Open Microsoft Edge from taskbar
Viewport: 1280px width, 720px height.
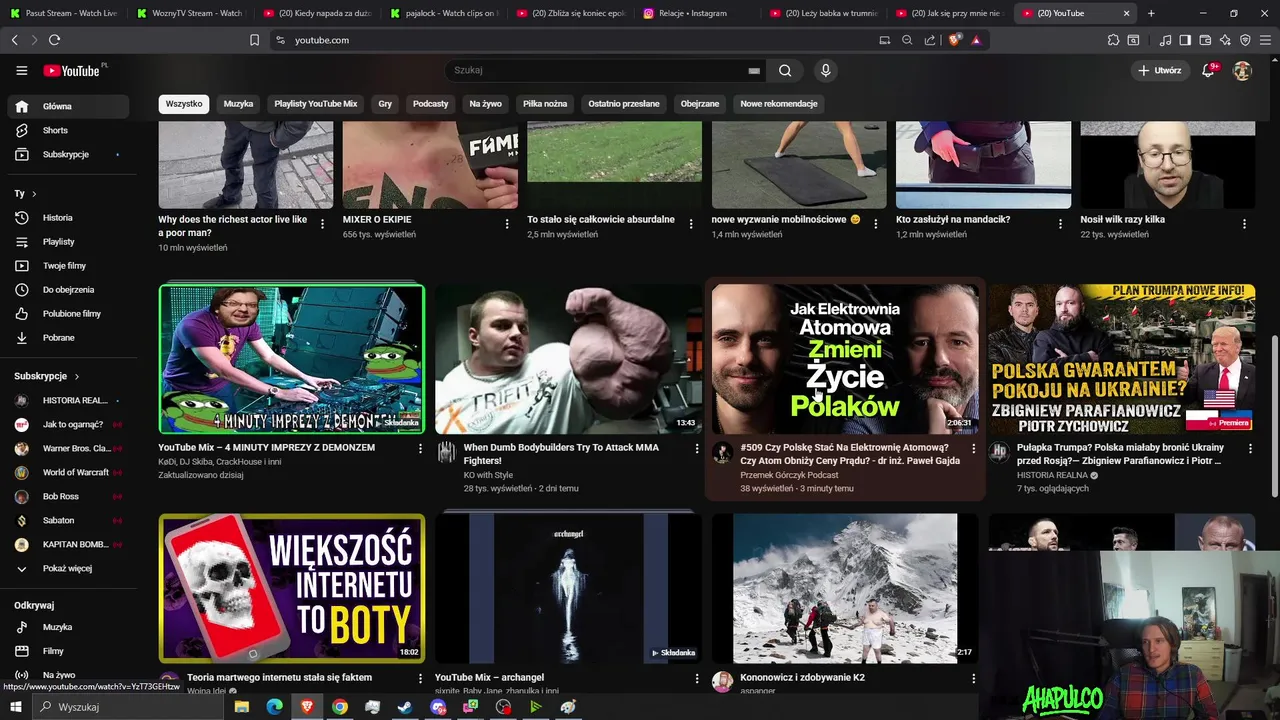274,707
